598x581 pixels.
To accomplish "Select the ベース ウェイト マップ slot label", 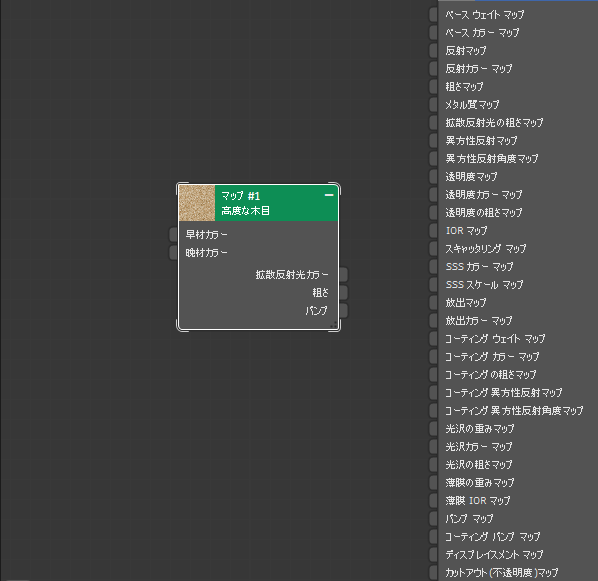I will 485,14.
